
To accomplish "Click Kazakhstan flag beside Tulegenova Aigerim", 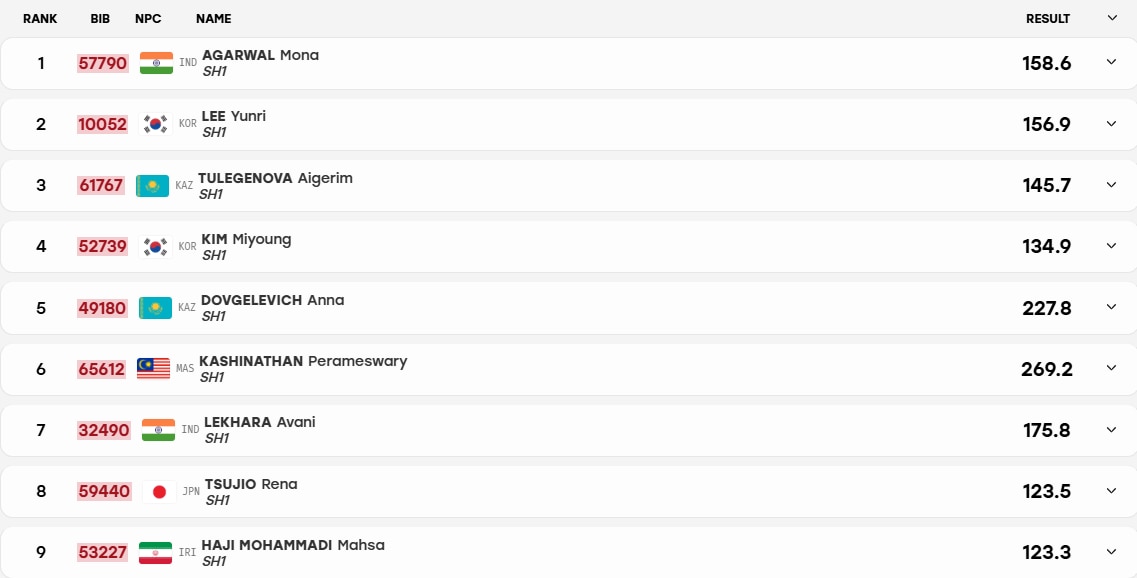I will point(152,186).
